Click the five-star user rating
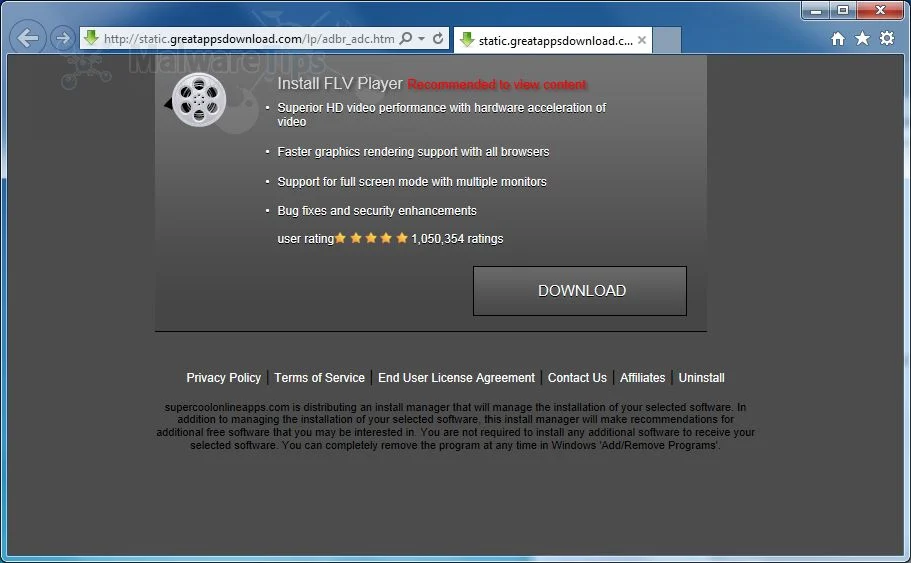Viewport: 911px width, 563px height. pyautogui.click(x=371, y=238)
